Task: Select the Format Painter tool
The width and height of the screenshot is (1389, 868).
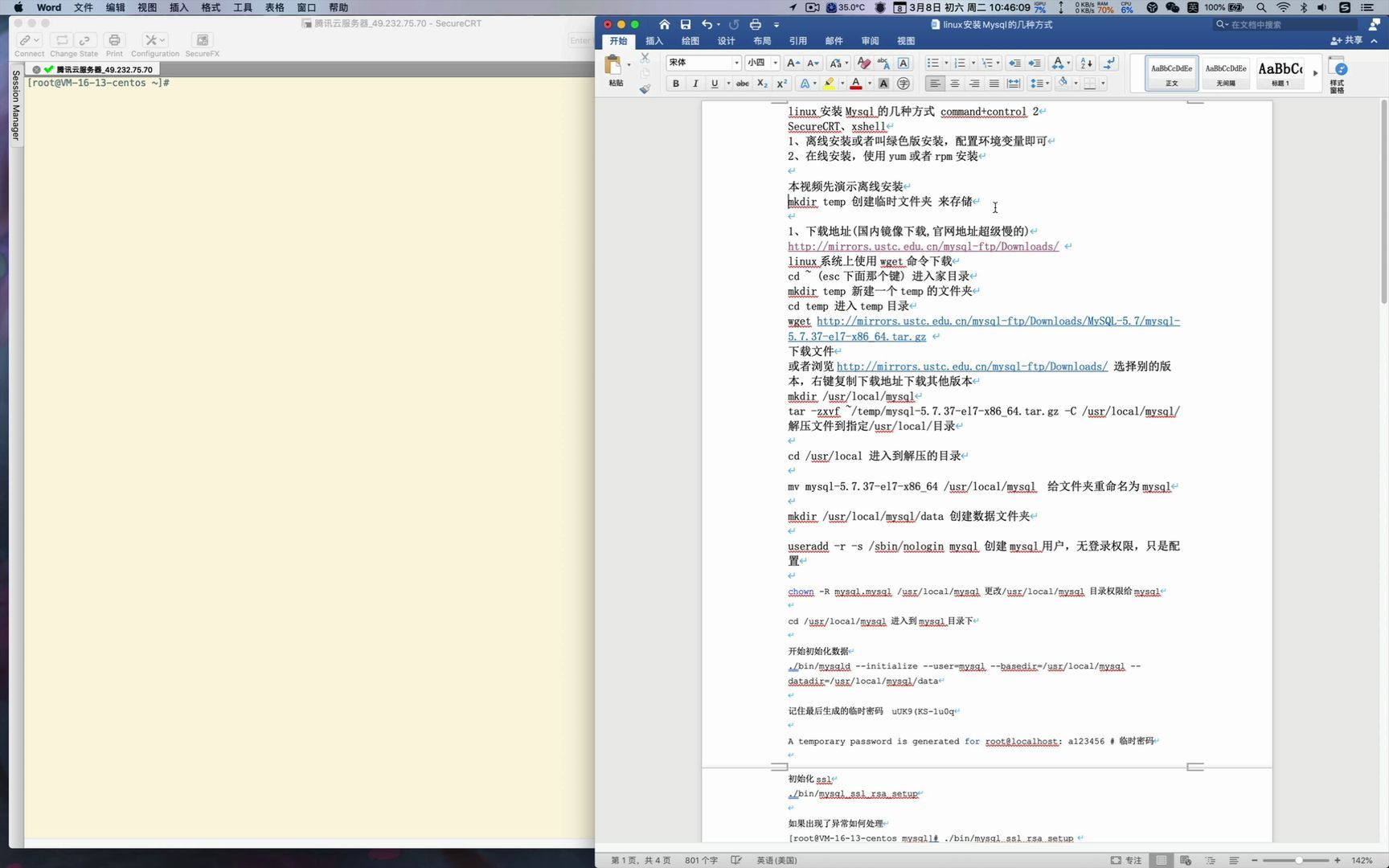Action: [x=645, y=88]
